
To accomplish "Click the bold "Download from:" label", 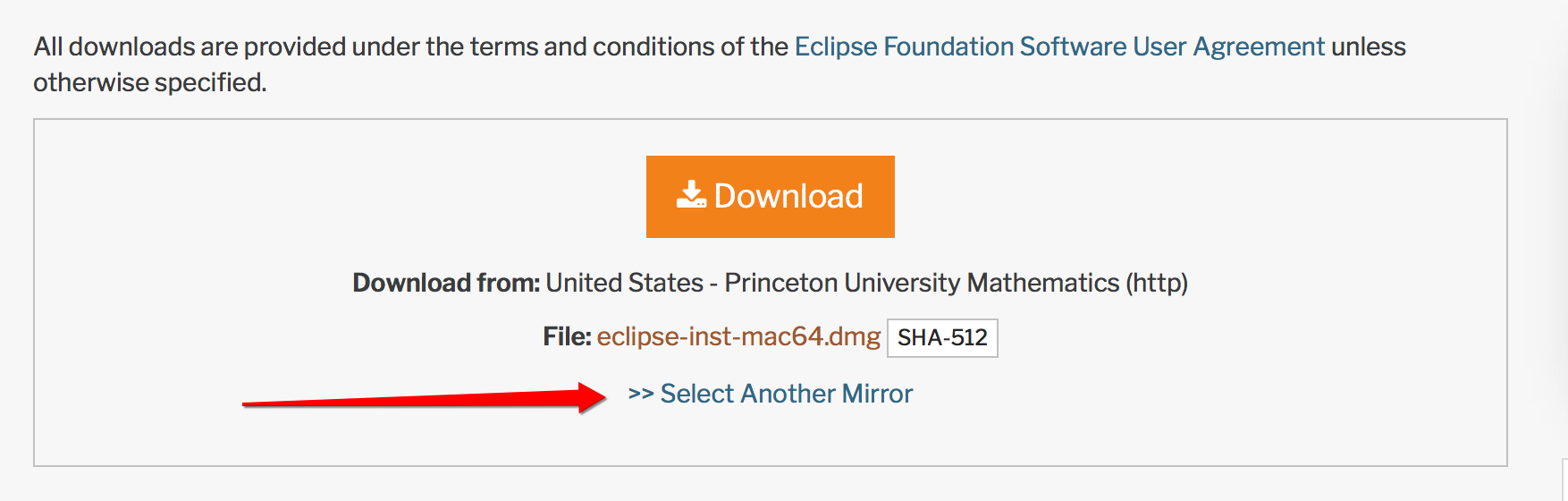I will 445,284.
